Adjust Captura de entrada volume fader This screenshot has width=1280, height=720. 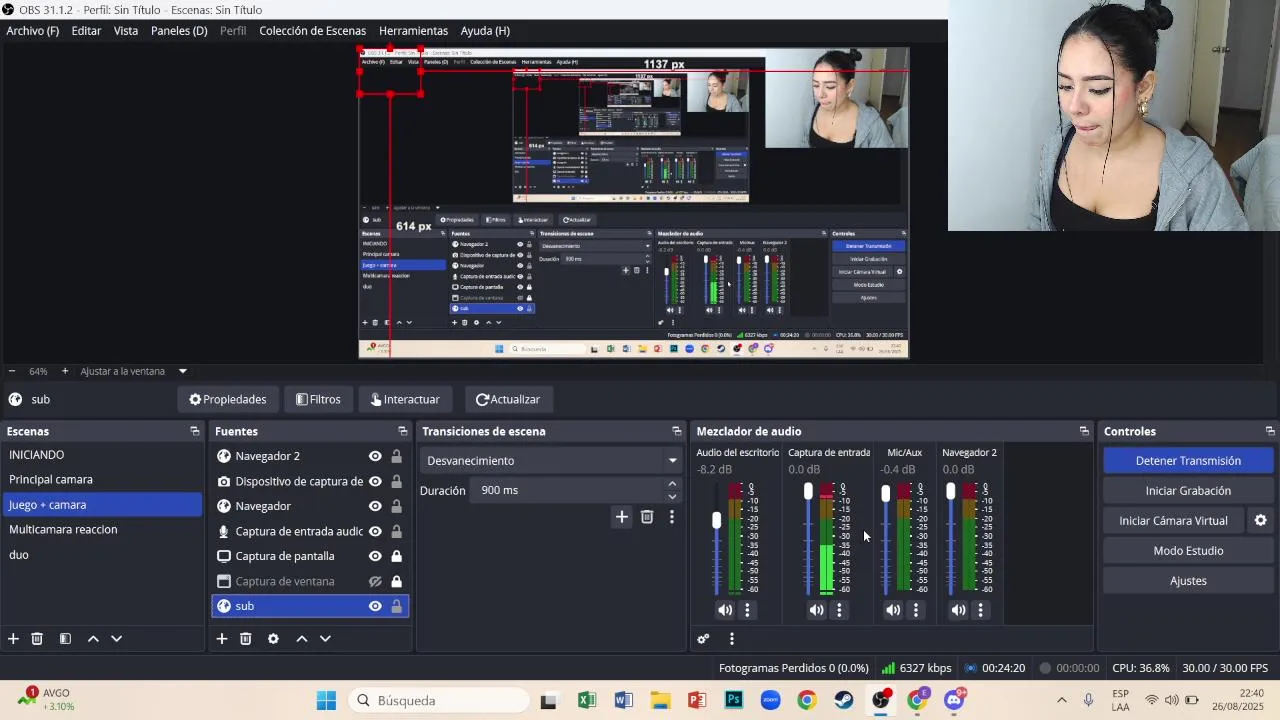point(808,492)
